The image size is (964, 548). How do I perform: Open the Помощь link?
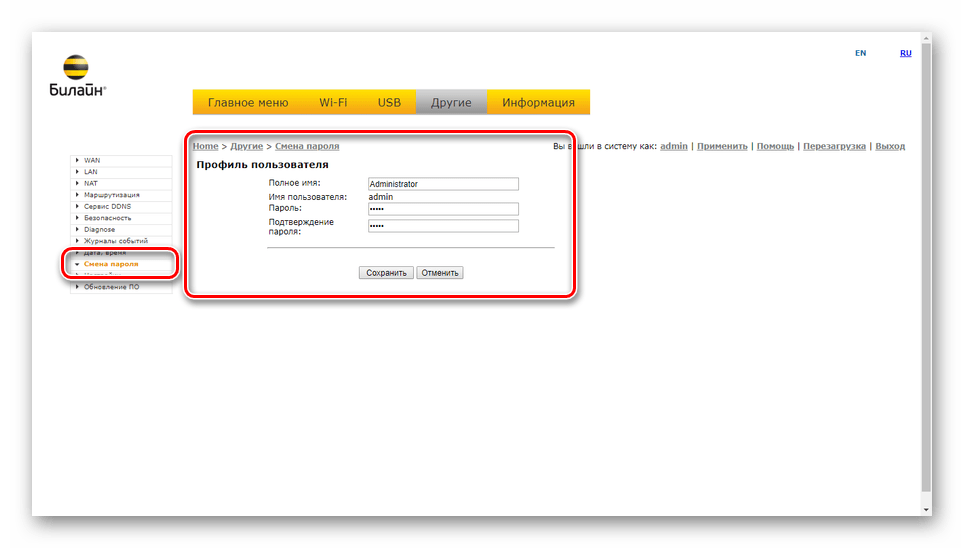click(775, 146)
